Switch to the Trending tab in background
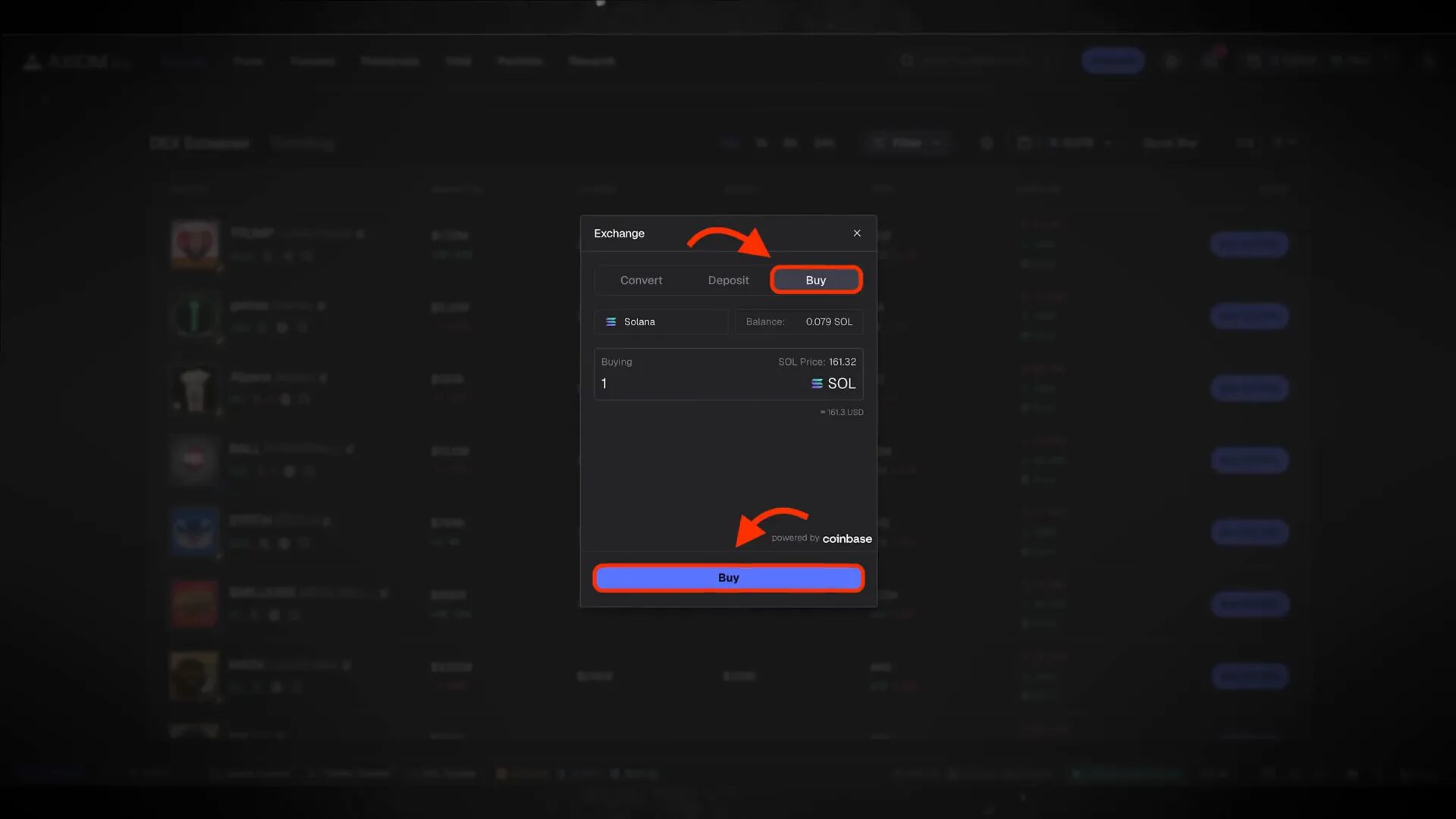 (x=303, y=143)
